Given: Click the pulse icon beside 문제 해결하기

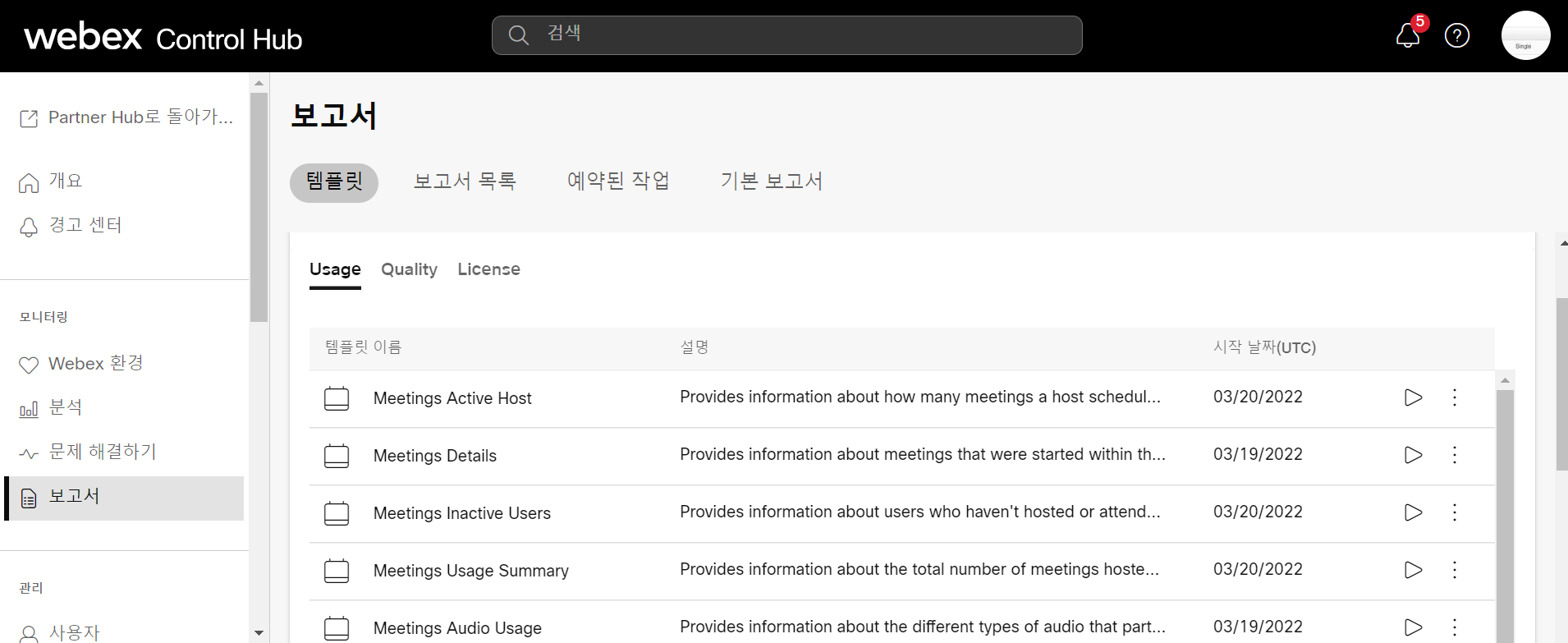Looking at the screenshot, I should point(29,453).
